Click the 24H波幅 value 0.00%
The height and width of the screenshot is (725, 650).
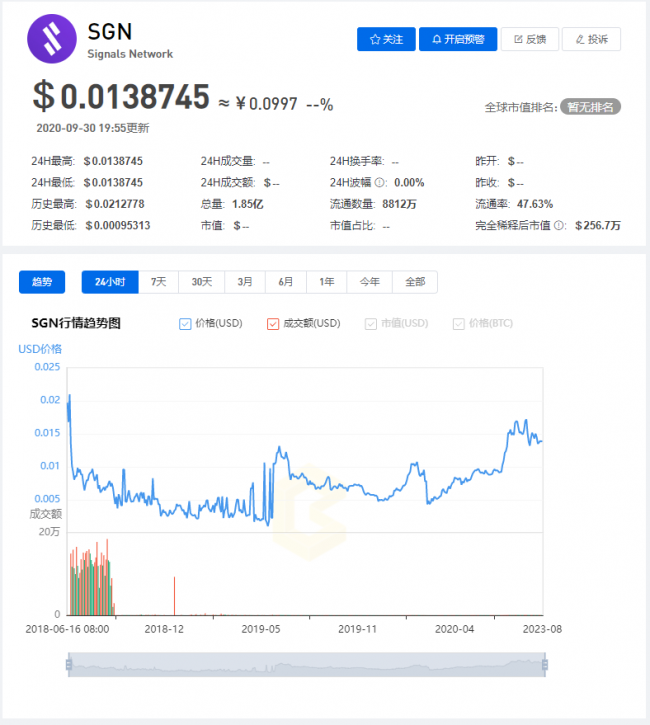(409, 183)
